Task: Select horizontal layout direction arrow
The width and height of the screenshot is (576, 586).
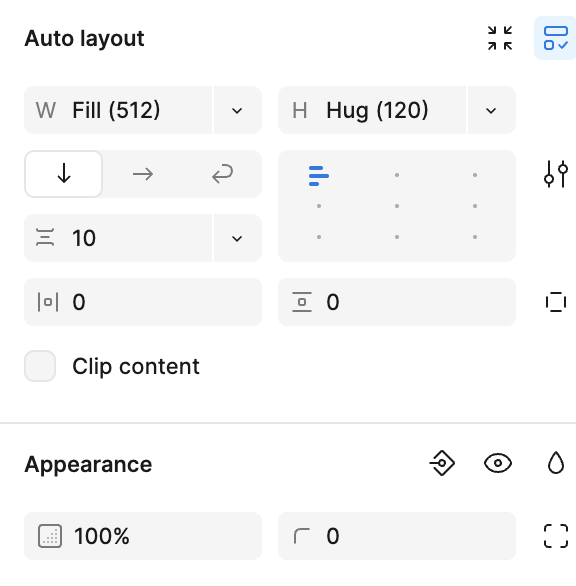Action: [143, 174]
